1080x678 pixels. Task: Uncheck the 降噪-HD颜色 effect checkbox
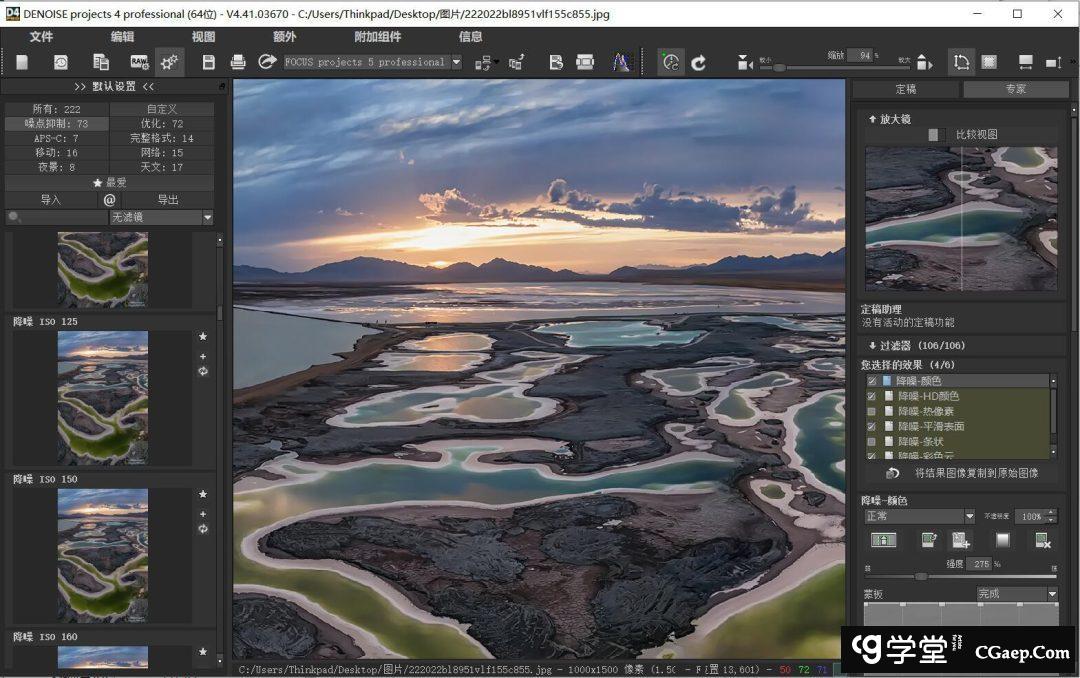[x=872, y=396]
